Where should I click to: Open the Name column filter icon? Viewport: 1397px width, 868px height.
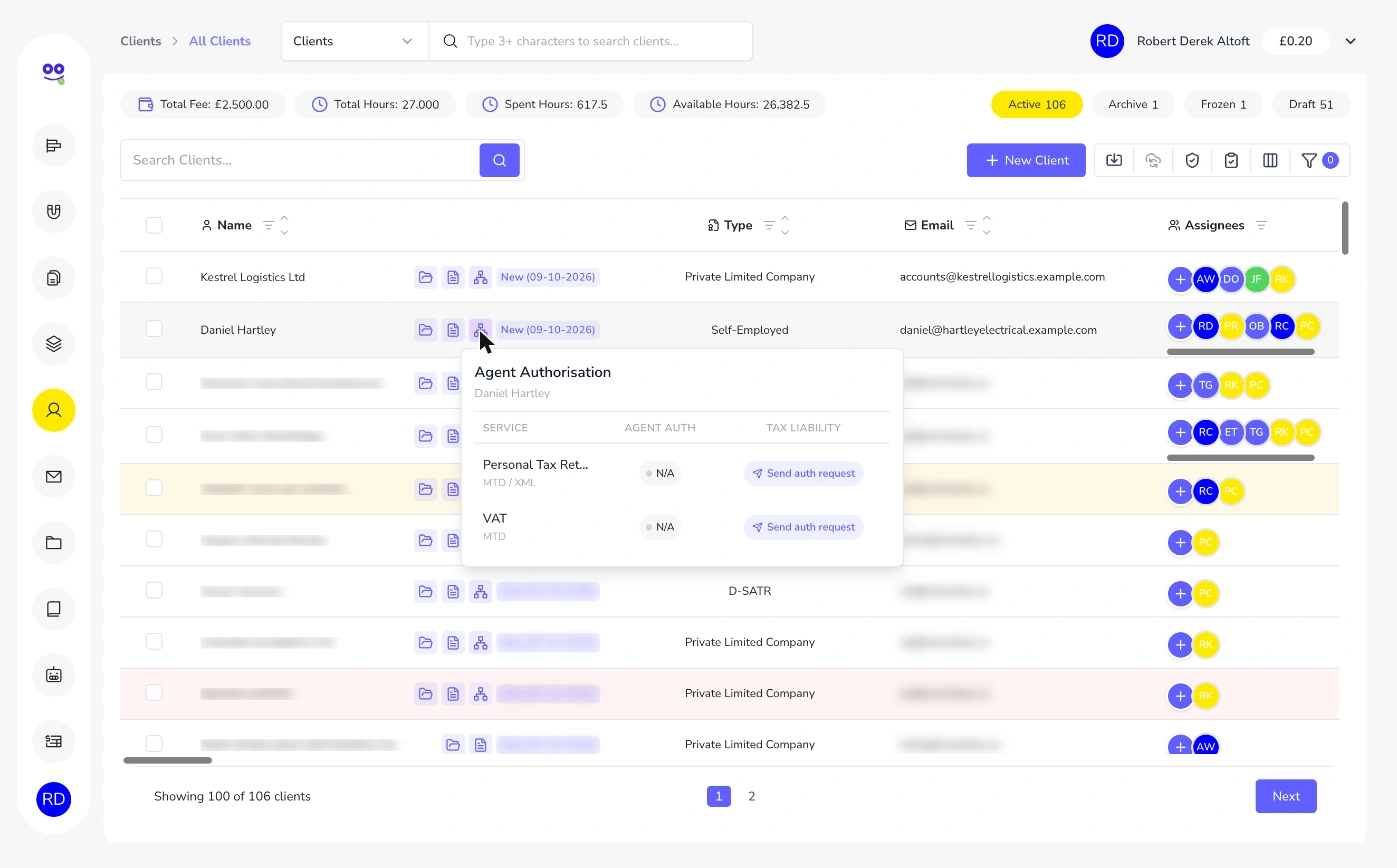pyautogui.click(x=268, y=226)
